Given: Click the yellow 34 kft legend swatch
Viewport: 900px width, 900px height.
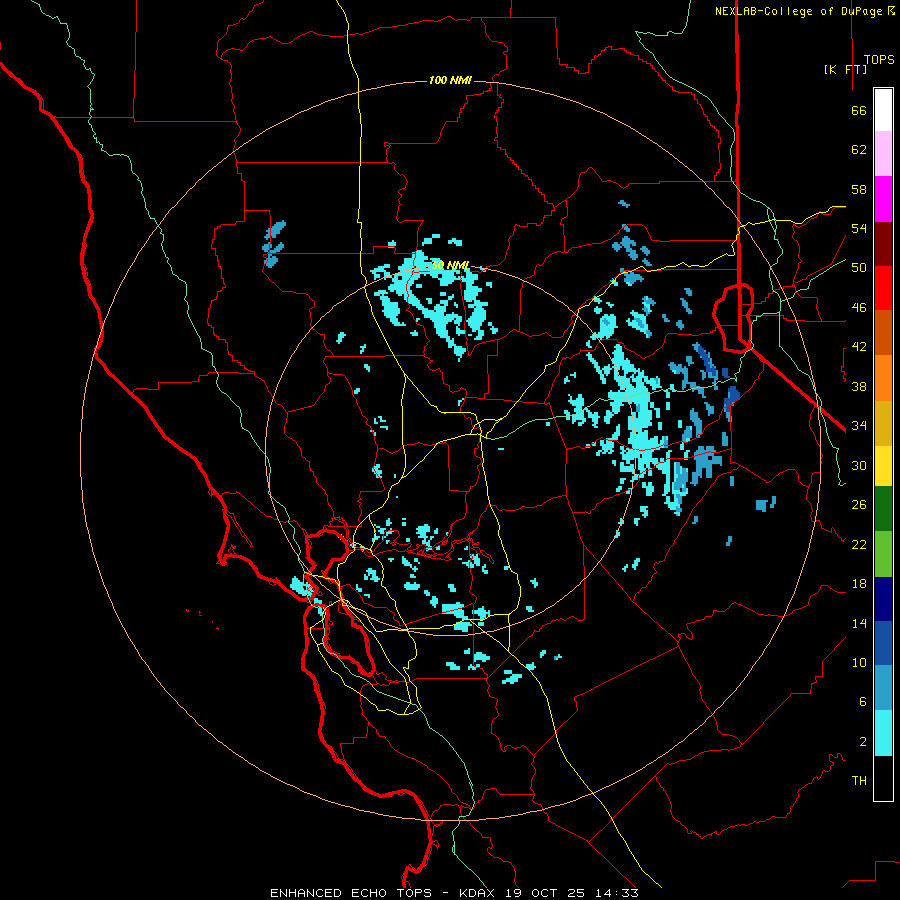Looking at the screenshot, I should 883,466.
